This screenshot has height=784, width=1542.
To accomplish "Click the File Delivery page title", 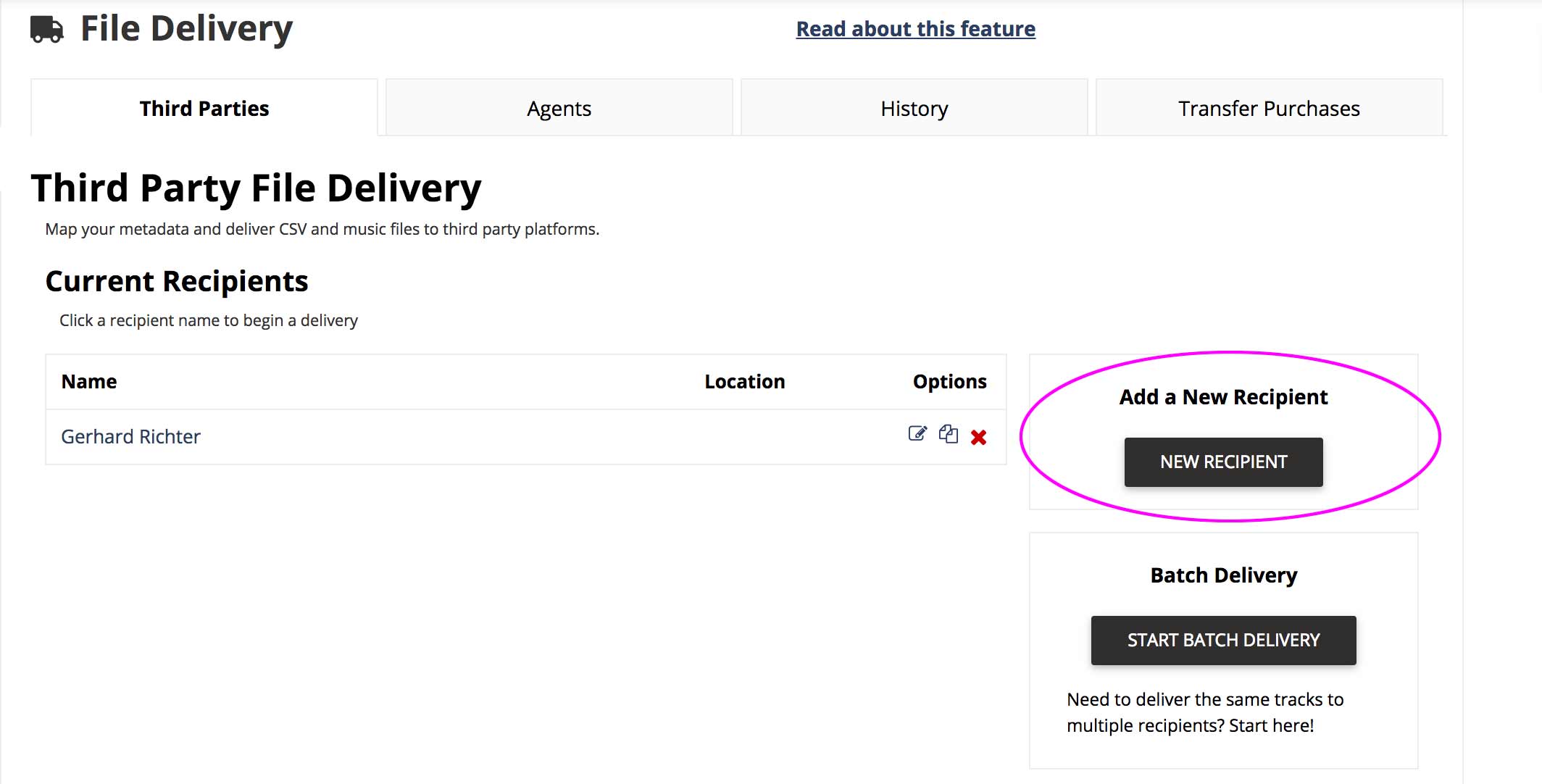I will tap(186, 29).
